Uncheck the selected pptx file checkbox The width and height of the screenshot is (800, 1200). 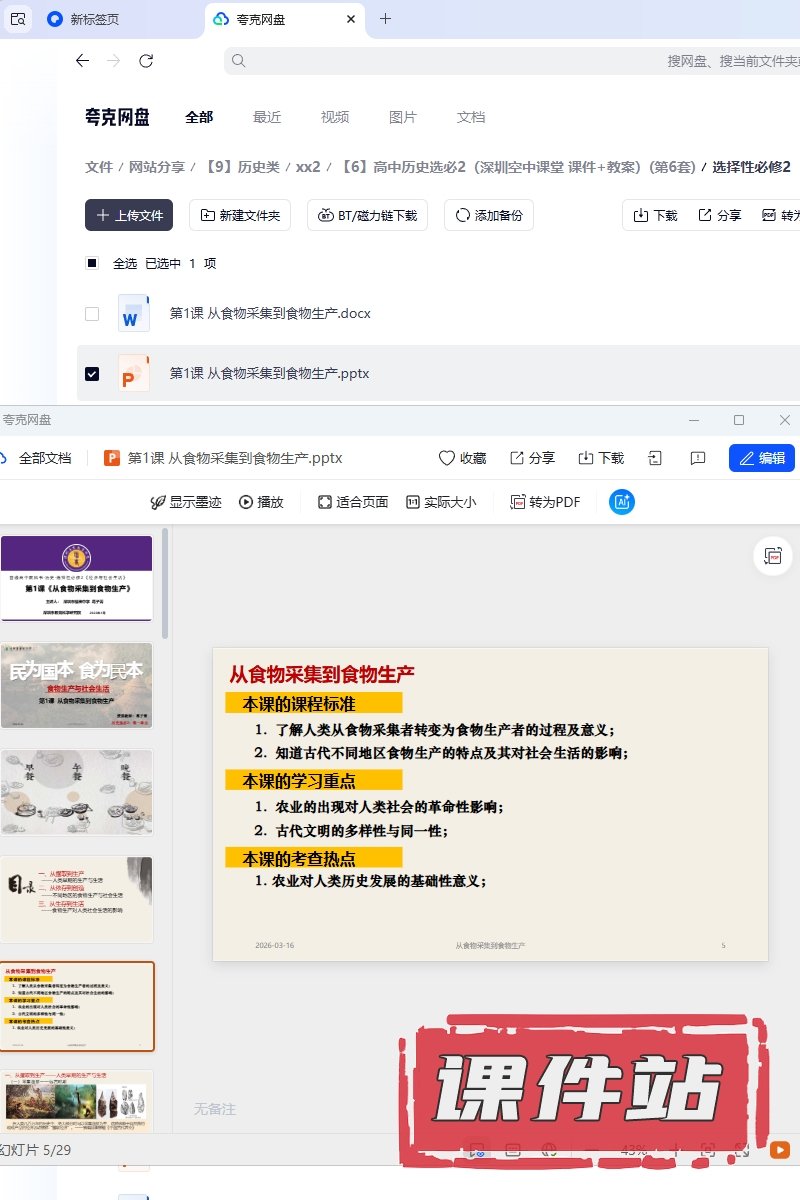(x=92, y=373)
